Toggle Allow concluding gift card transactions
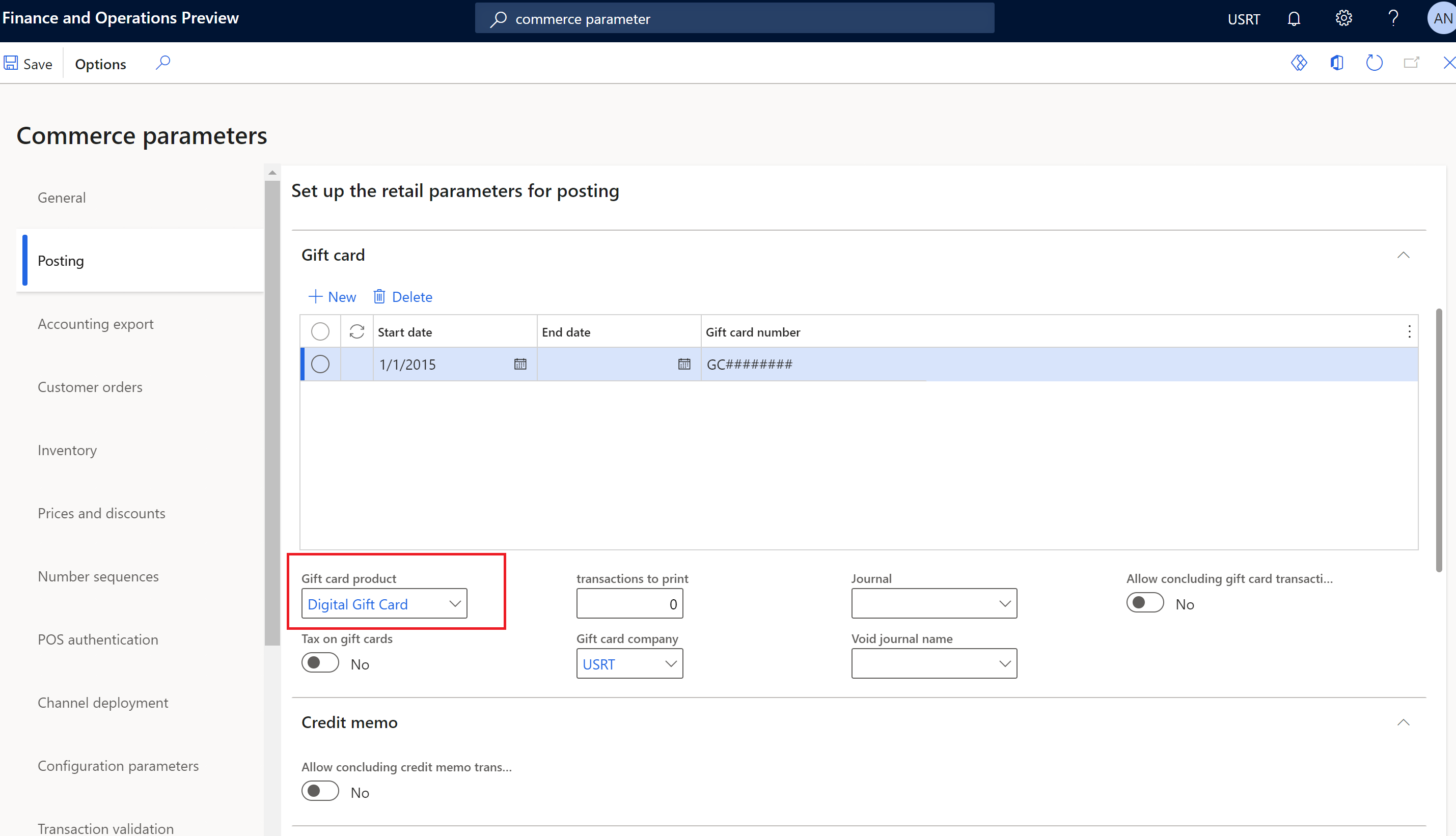This screenshot has width=1456, height=836. click(x=1144, y=603)
